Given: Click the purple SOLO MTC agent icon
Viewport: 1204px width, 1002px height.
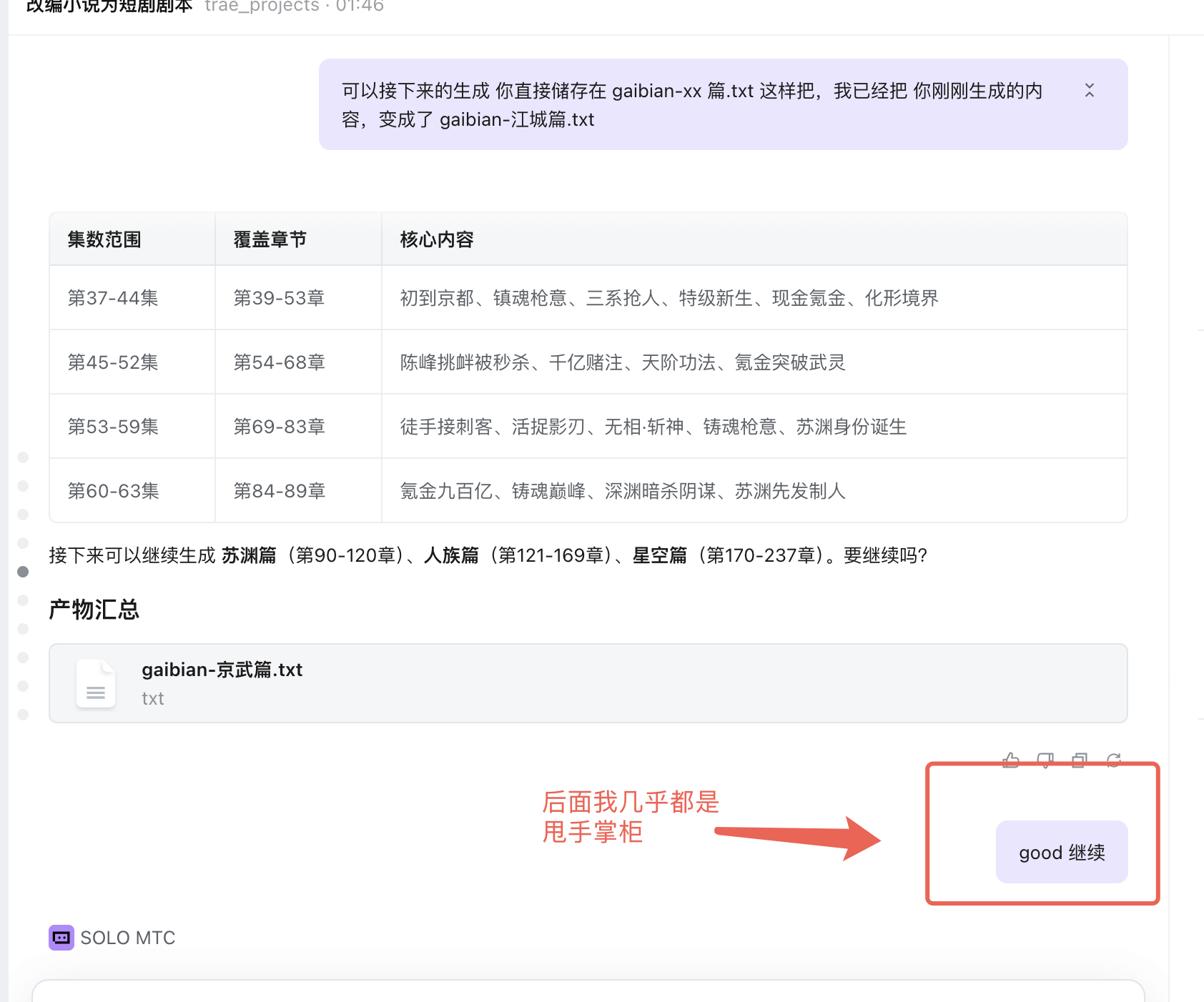Looking at the screenshot, I should pyautogui.click(x=61, y=938).
